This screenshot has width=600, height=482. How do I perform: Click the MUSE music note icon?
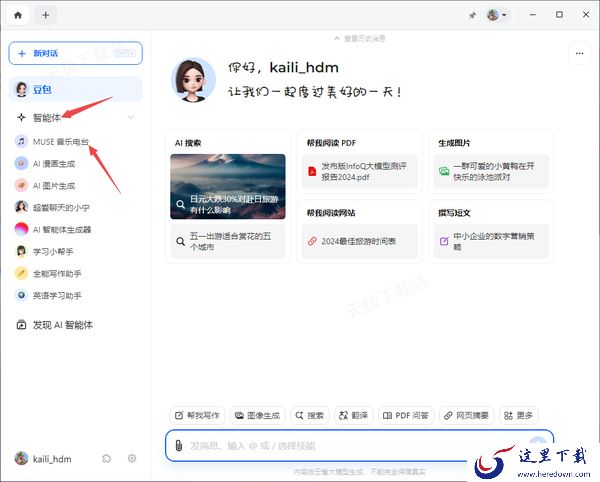click(x=21, y=142)
